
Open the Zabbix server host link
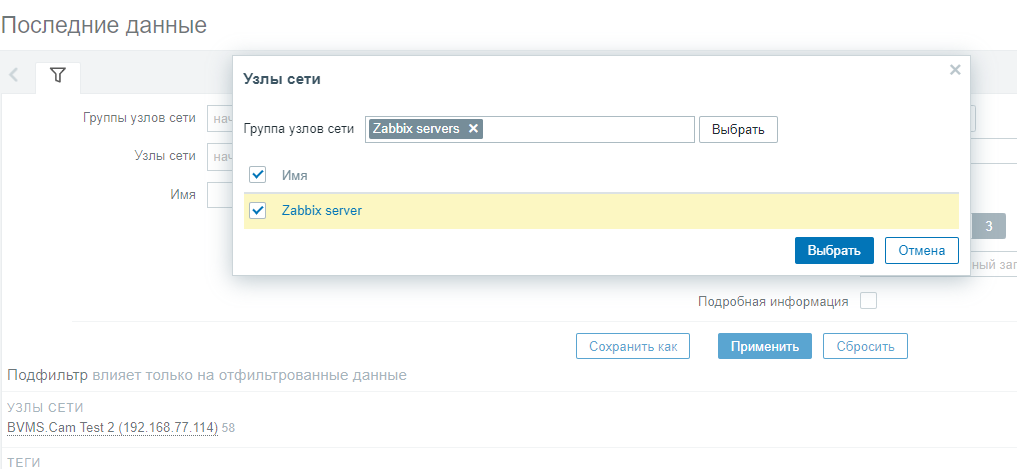coord(322,211)
